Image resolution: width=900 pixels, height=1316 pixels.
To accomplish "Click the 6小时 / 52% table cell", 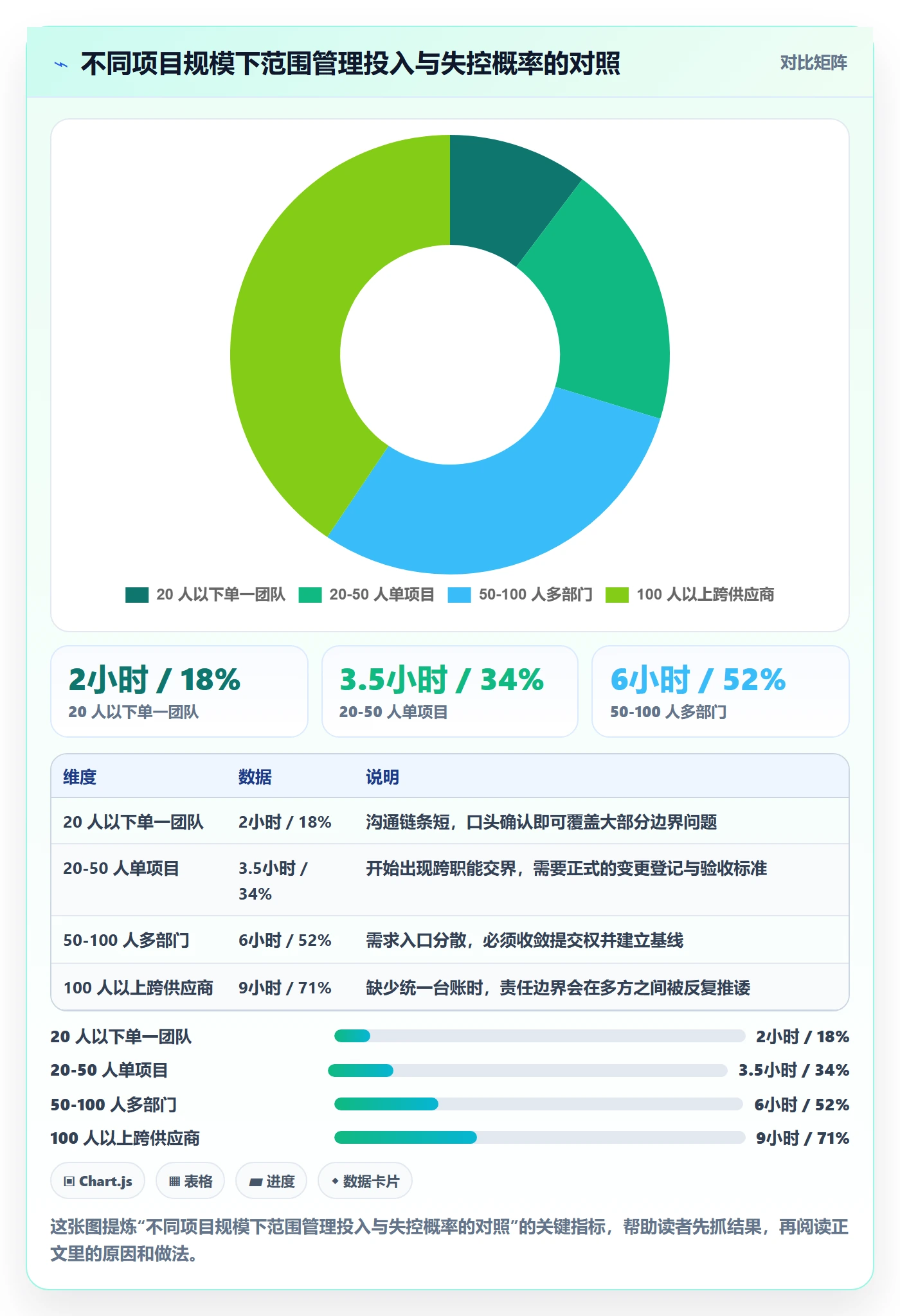I will pyautogui.click(x=285, y=940).
